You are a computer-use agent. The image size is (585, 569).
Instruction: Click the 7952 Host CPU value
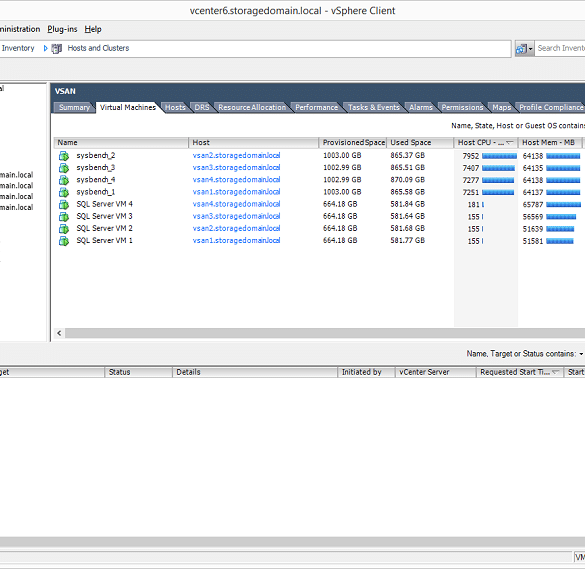point(470,156)
